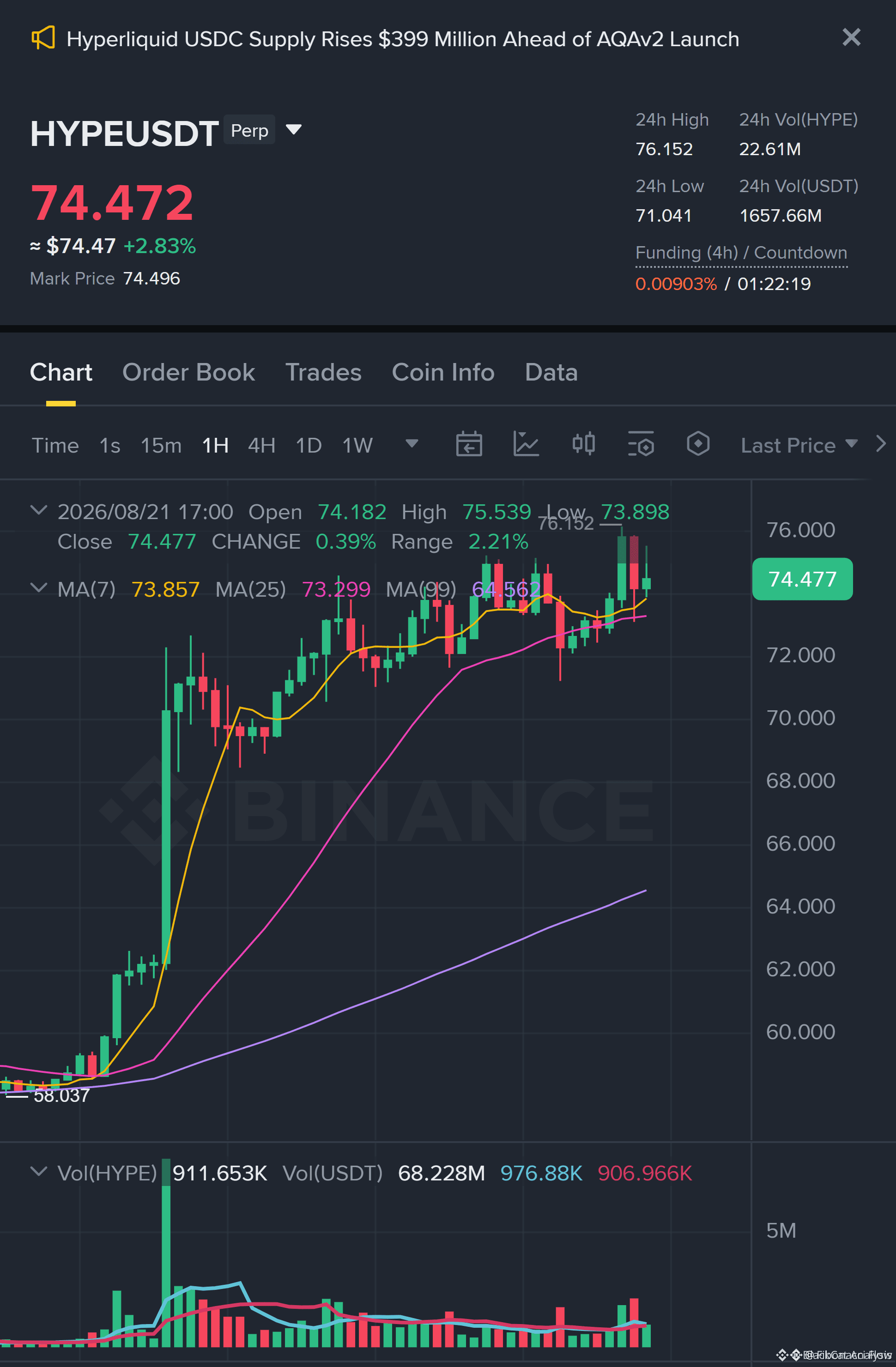Tap the 0.00903% funding rate value

tap(676, 284)
